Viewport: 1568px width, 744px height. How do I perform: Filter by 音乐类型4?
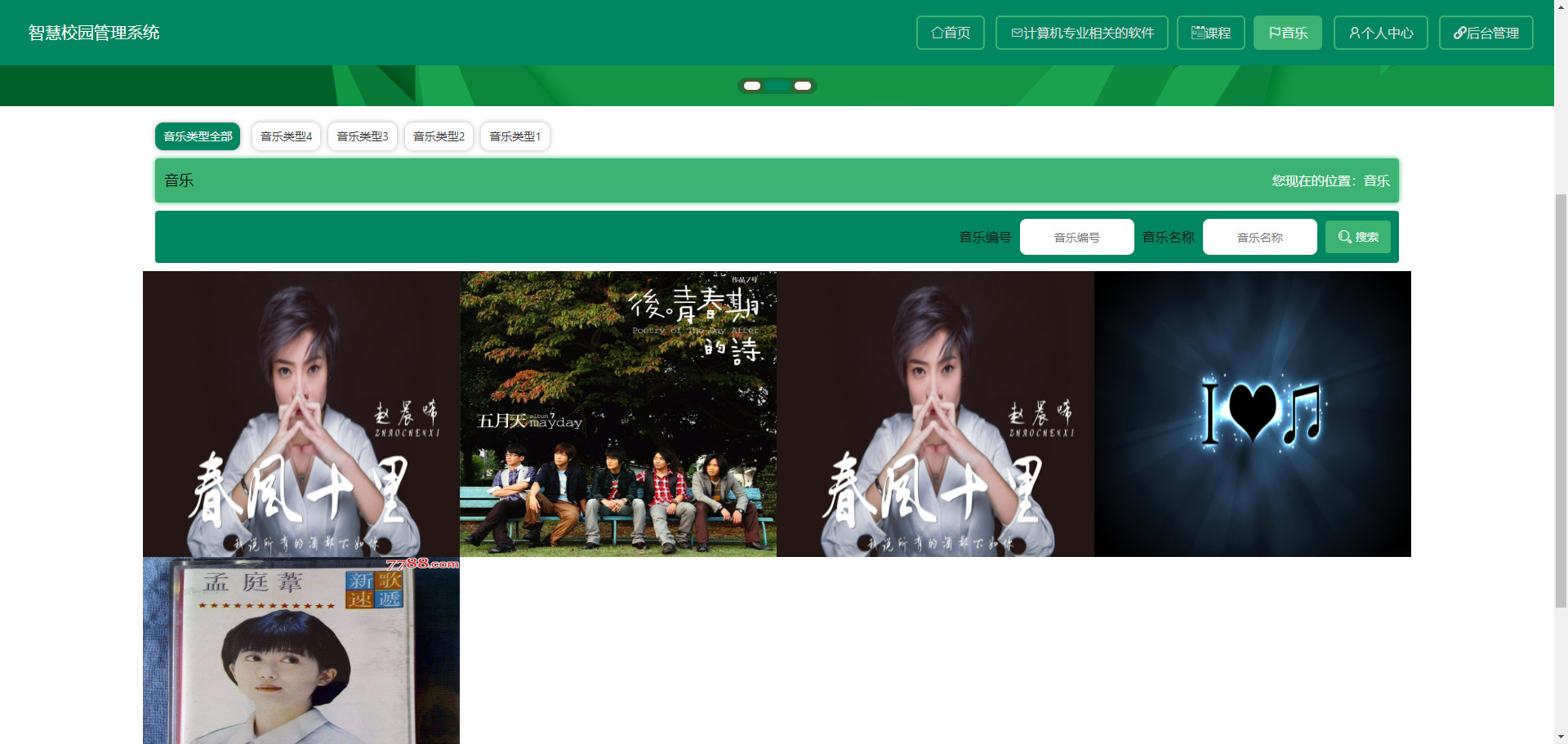point(286,136)
